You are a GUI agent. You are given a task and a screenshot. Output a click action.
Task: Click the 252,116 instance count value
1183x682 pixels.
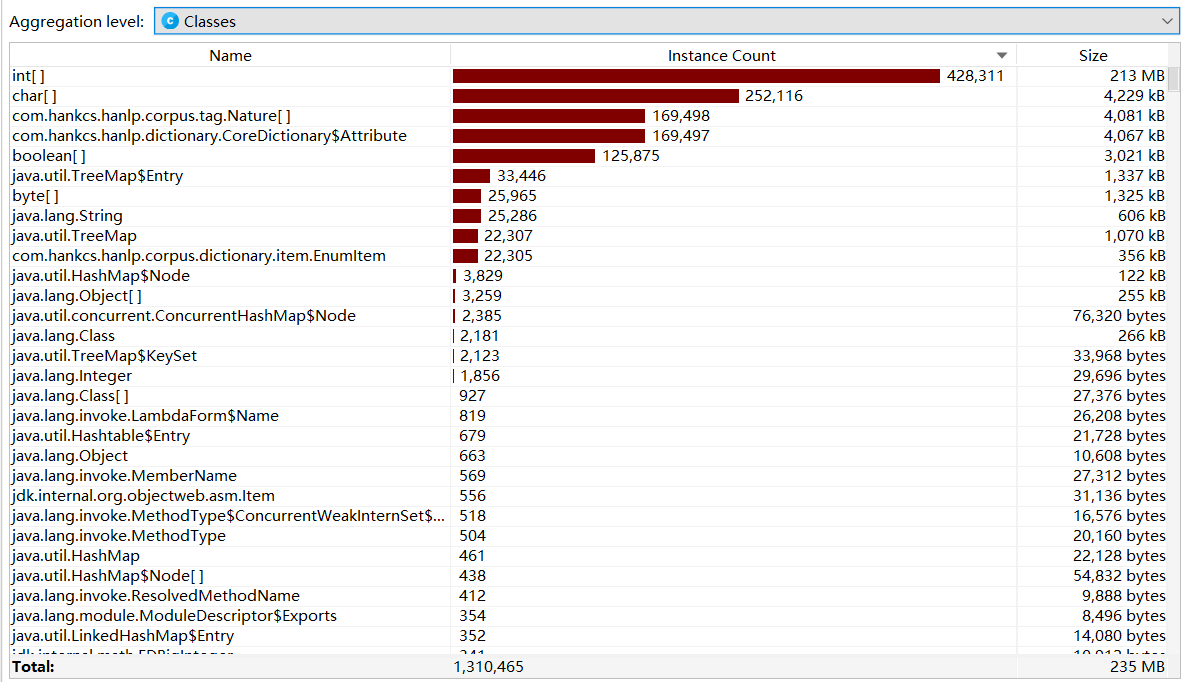(773, 96)
